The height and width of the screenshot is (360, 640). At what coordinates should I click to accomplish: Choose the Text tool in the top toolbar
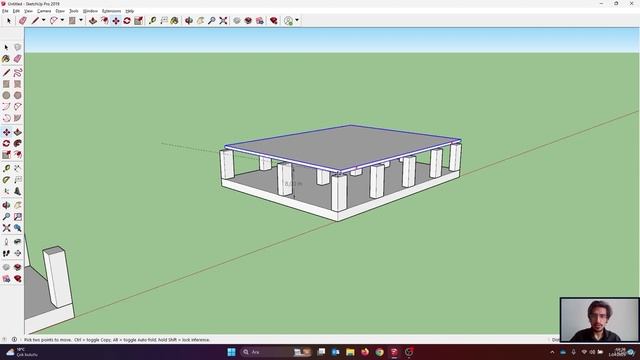tap(164, 20)
